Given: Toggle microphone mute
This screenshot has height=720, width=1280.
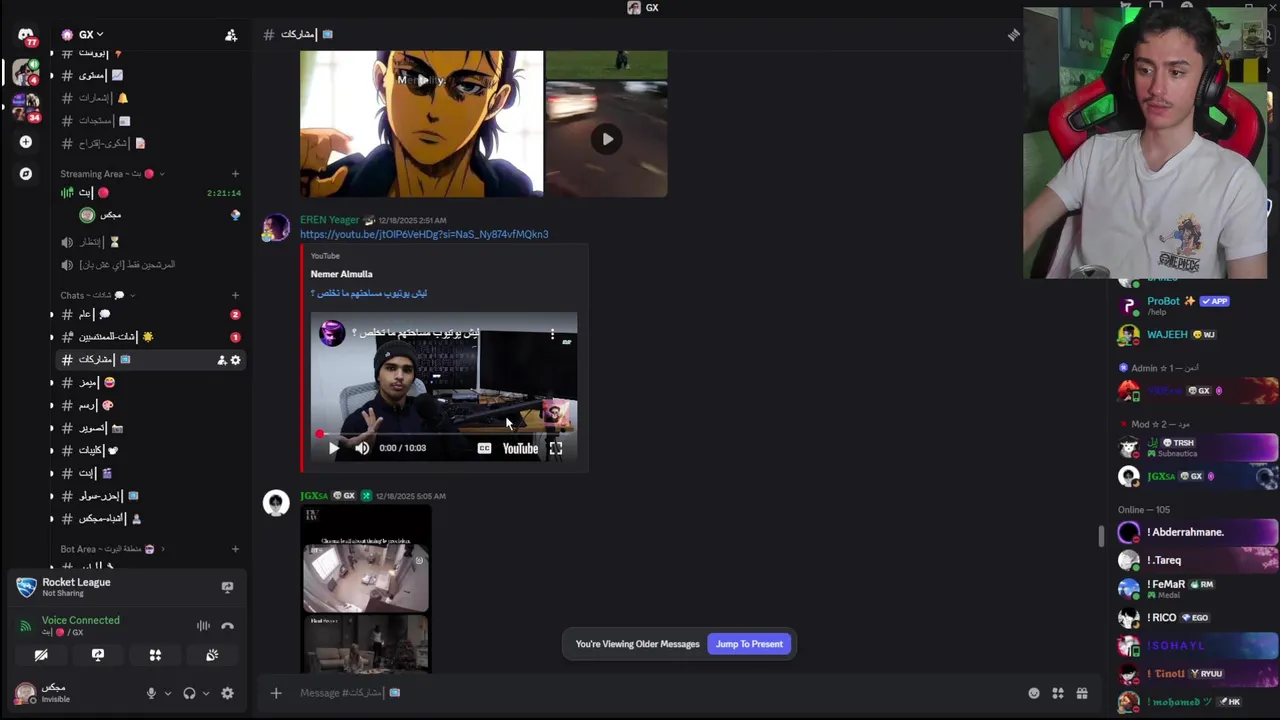Looking at the screenshot, I should pos(151,693).
